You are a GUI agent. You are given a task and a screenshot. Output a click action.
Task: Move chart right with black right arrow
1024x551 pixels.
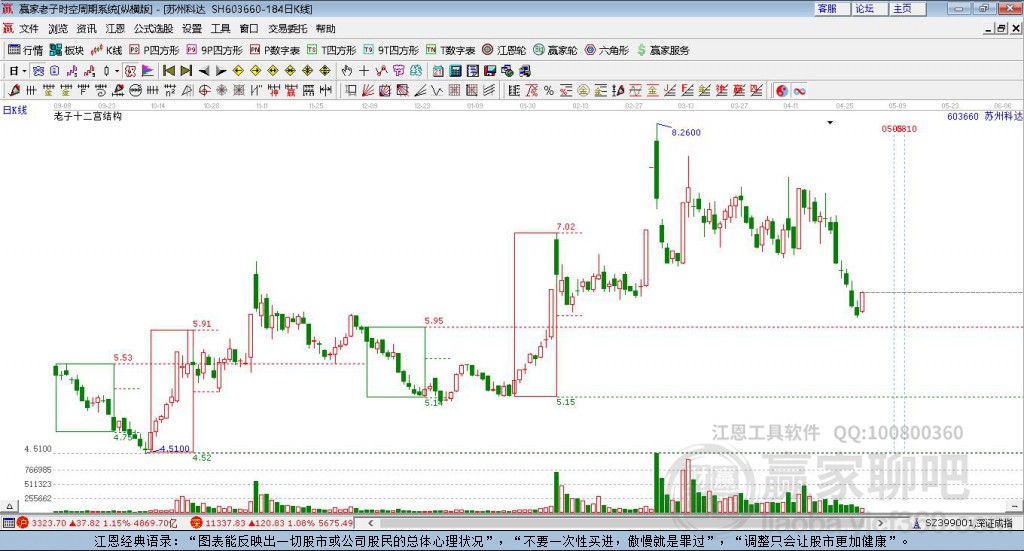(x=221, y=71)
